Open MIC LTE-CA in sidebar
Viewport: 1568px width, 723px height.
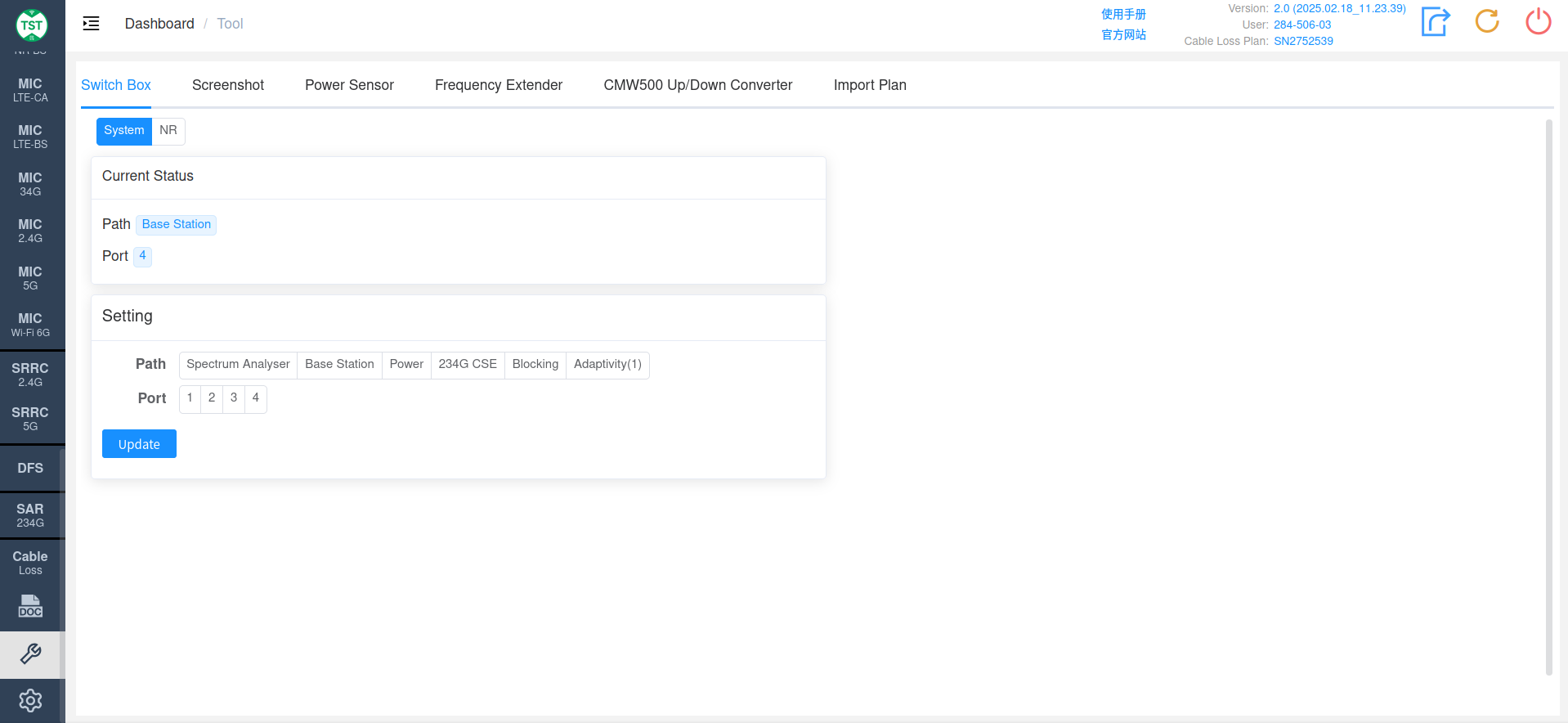(x=30, y=90)
